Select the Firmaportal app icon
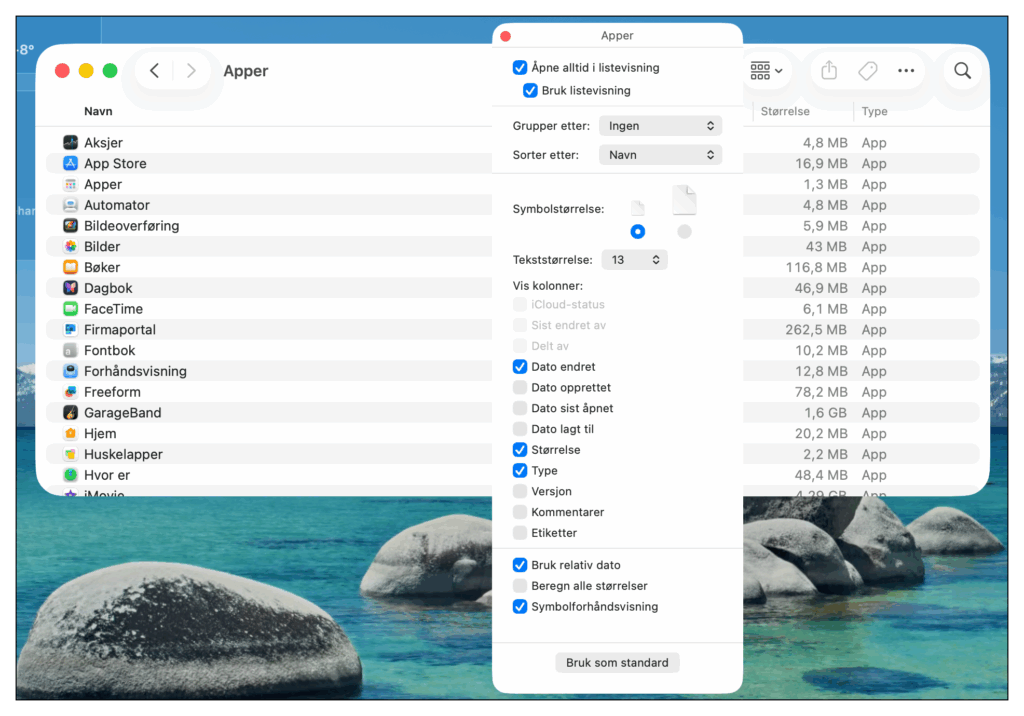 coord(71,330)
